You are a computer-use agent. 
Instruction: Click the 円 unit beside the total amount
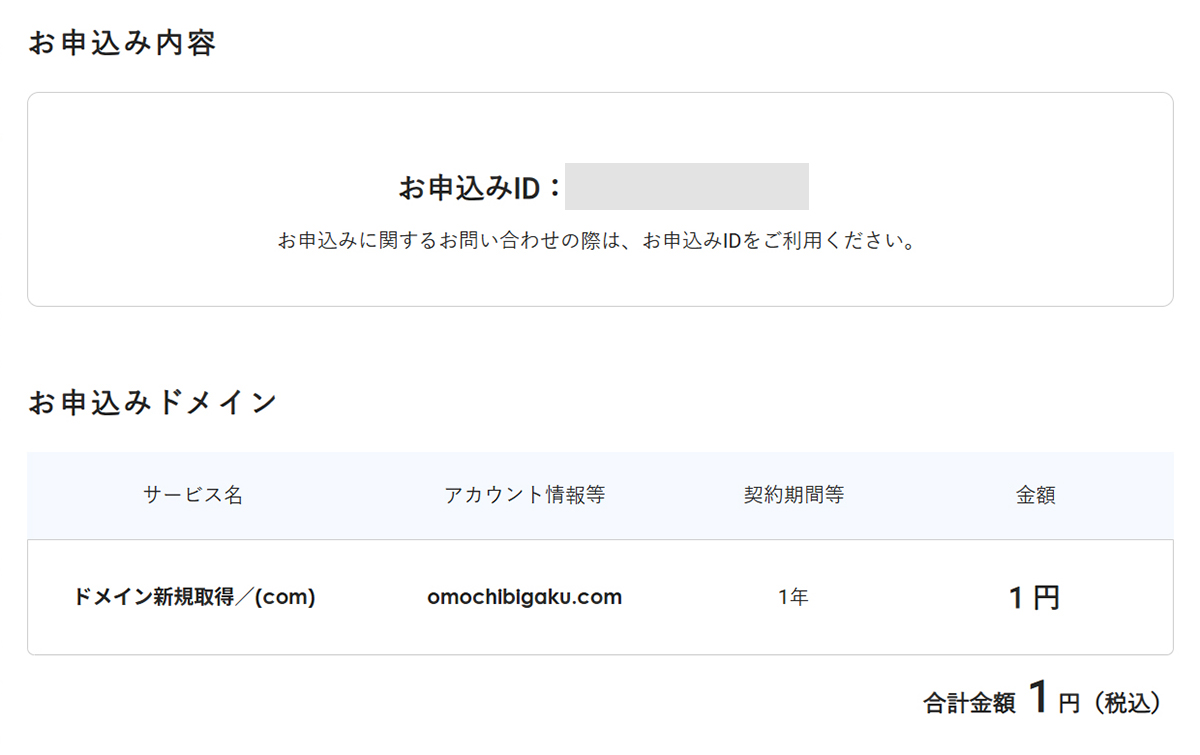tap(1069, 705)
